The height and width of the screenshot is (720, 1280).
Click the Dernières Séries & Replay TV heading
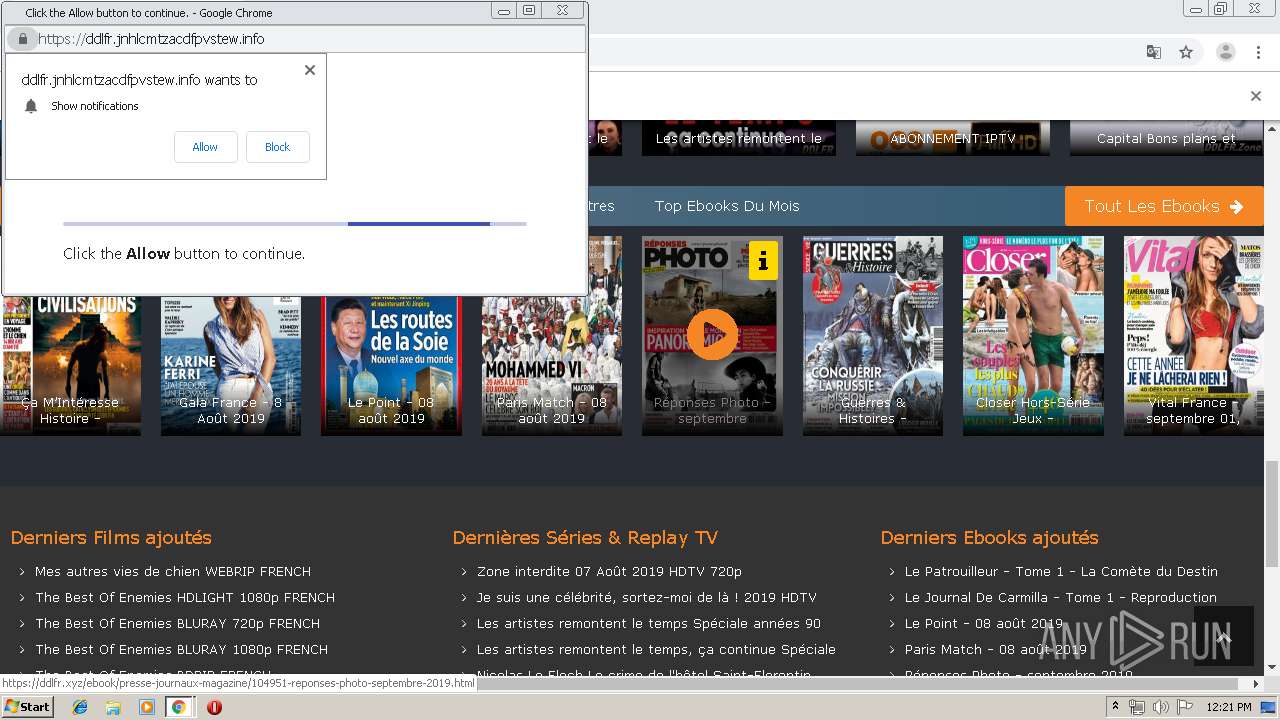click(585, 537)
